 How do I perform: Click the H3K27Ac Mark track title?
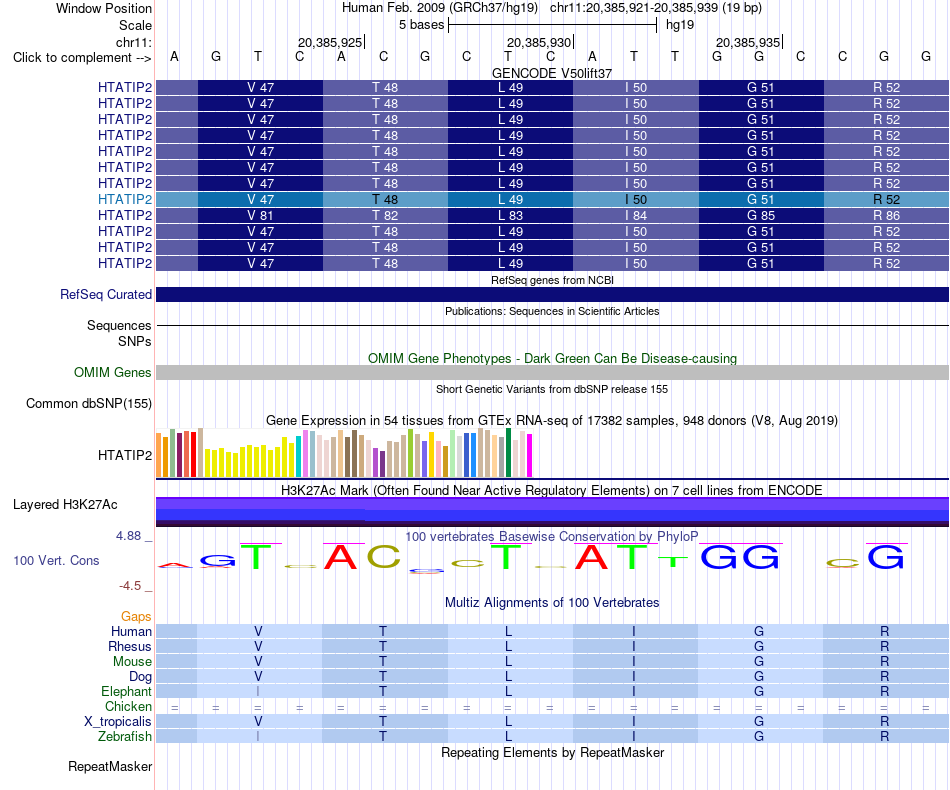coord(552,490)
